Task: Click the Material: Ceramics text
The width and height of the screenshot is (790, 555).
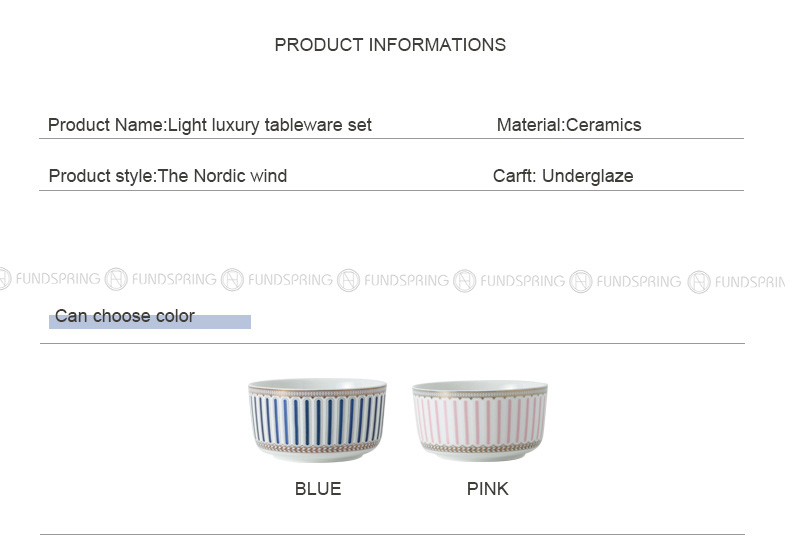Action: [x=569, y=125]
